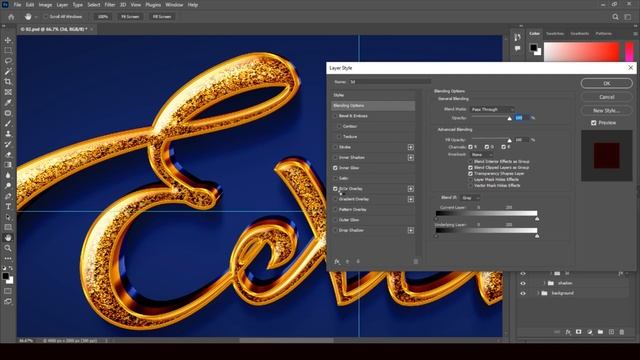
Task: Click the New Style button
Action: click(x=607, y=111)
